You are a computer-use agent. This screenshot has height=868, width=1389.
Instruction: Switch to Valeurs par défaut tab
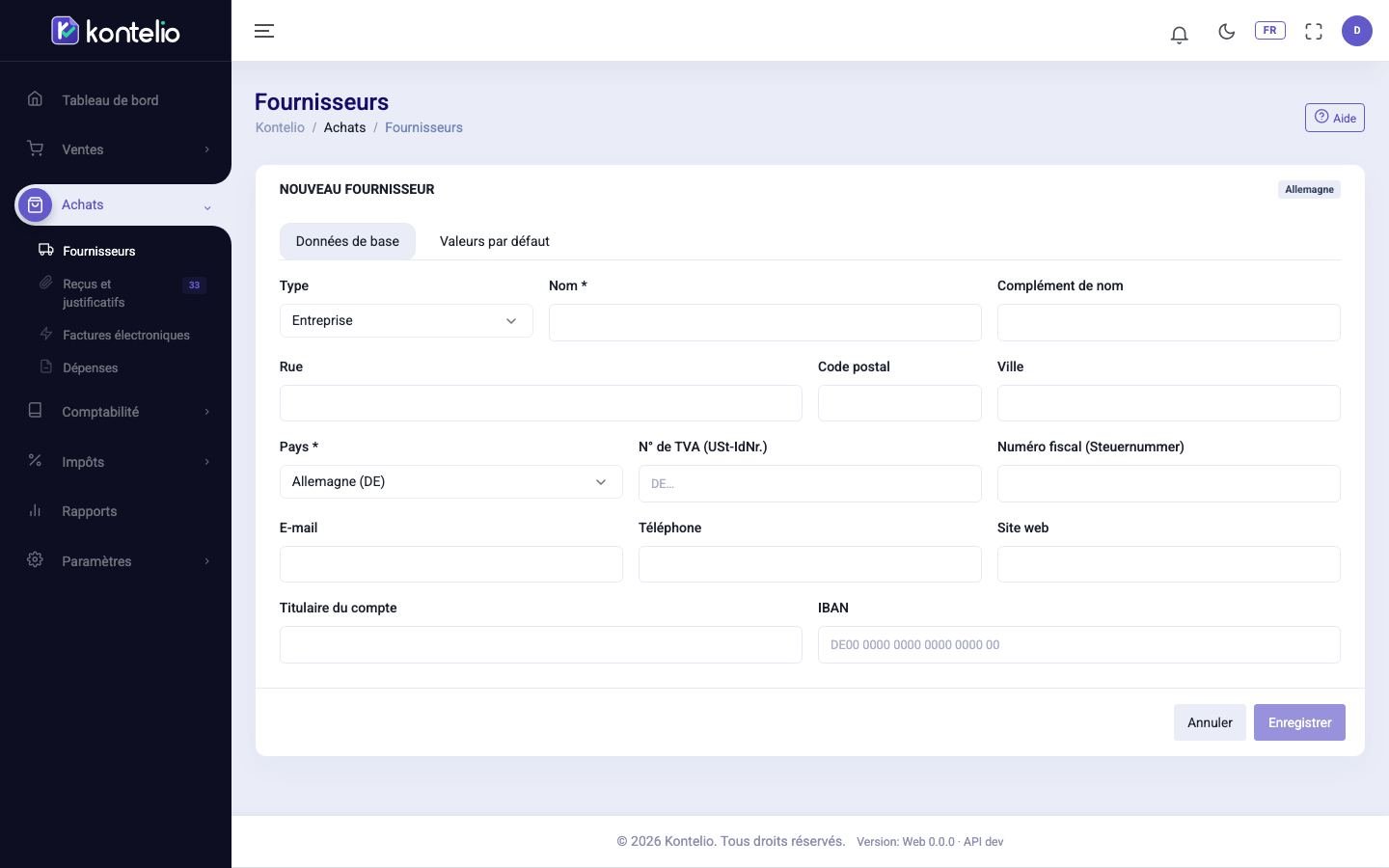coord(495,241)
